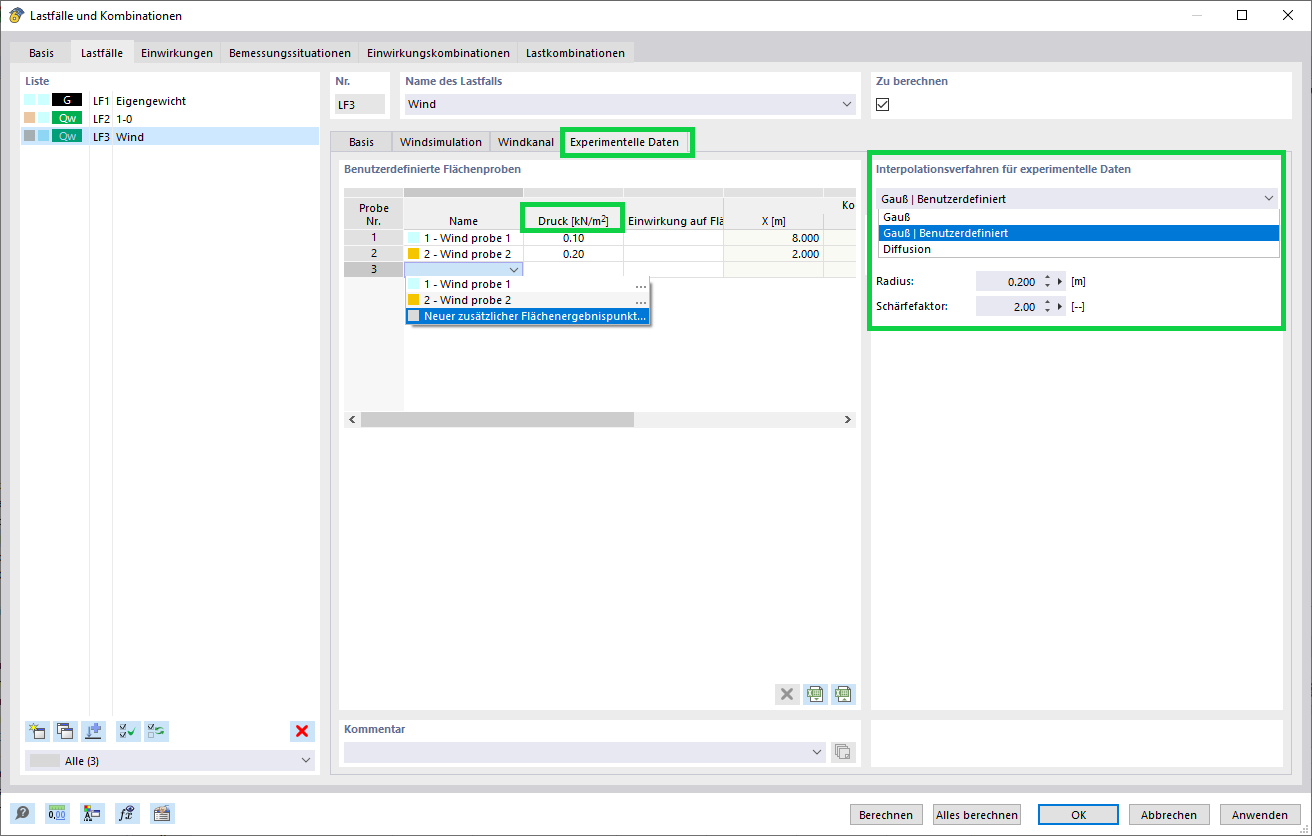1312x836 pixels.
Task: Open the Einwirkungskombinationen tab
Action: 438,52
